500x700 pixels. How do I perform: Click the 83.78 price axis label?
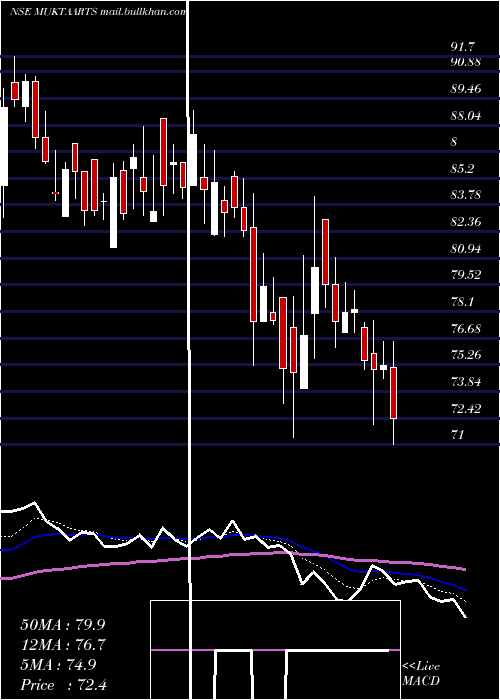click(466, 195)
